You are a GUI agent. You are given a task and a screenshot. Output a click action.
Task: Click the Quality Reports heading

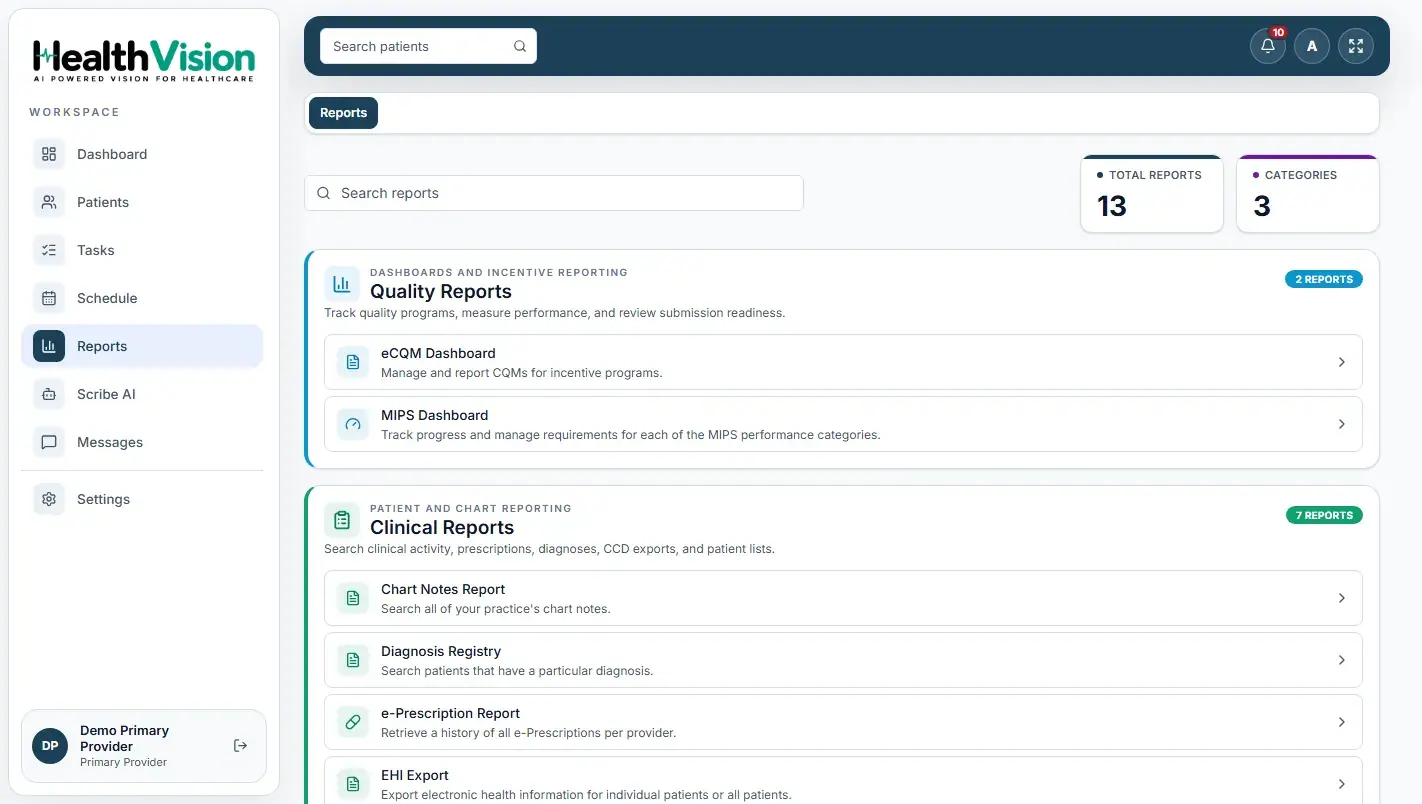pos(441,291)
